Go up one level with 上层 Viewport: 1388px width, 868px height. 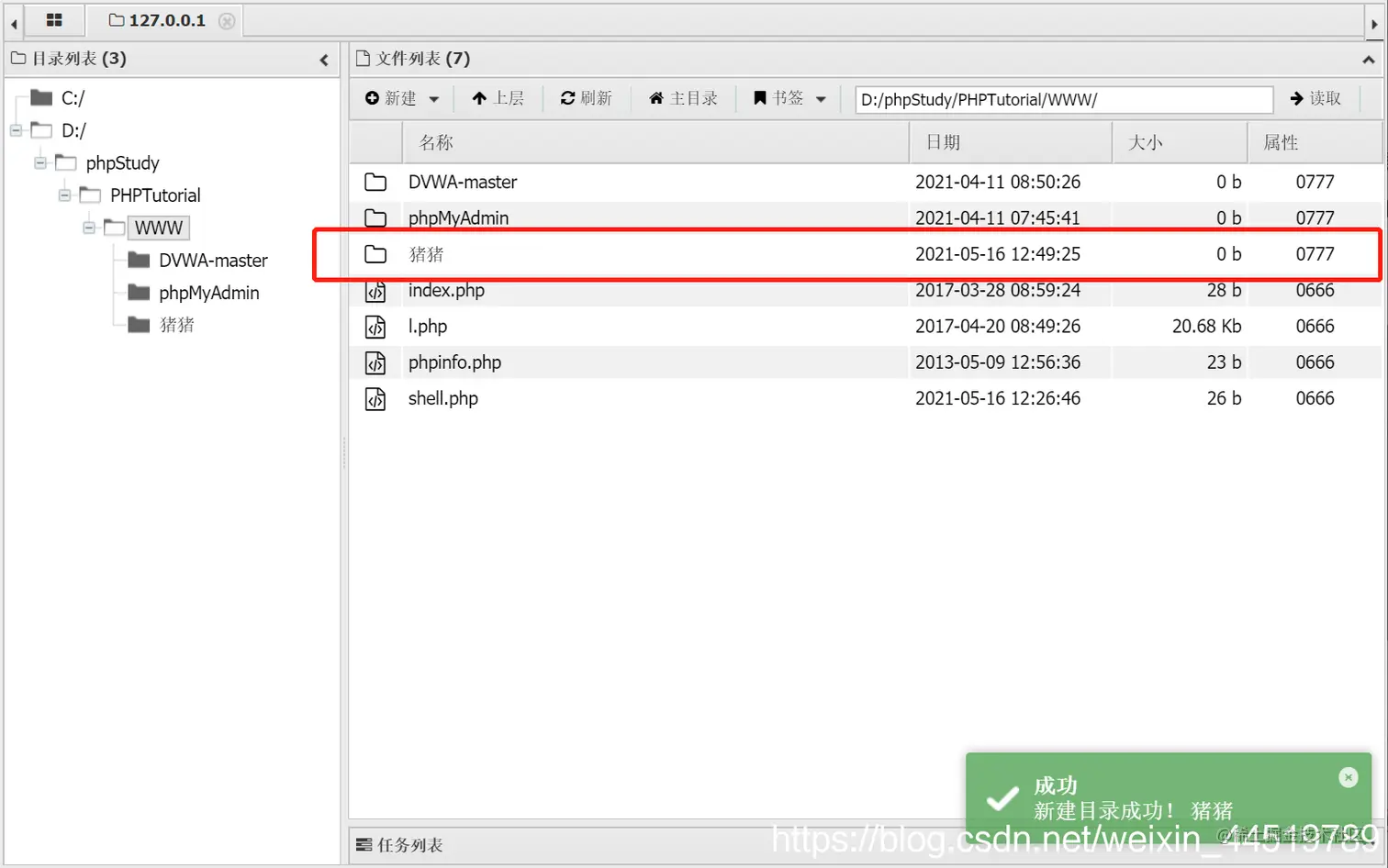pos(498,98)
